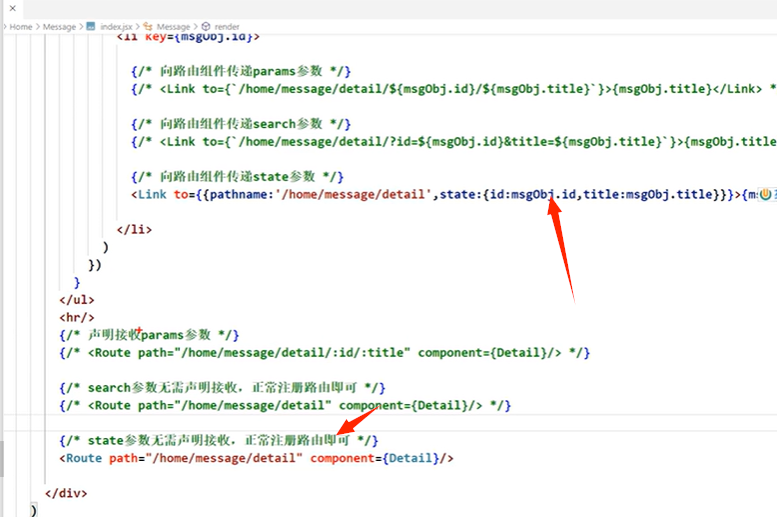Click the comment 向路由组件传递search参数
This screenshot has width=777, height=517.
(x=241, y=124)
